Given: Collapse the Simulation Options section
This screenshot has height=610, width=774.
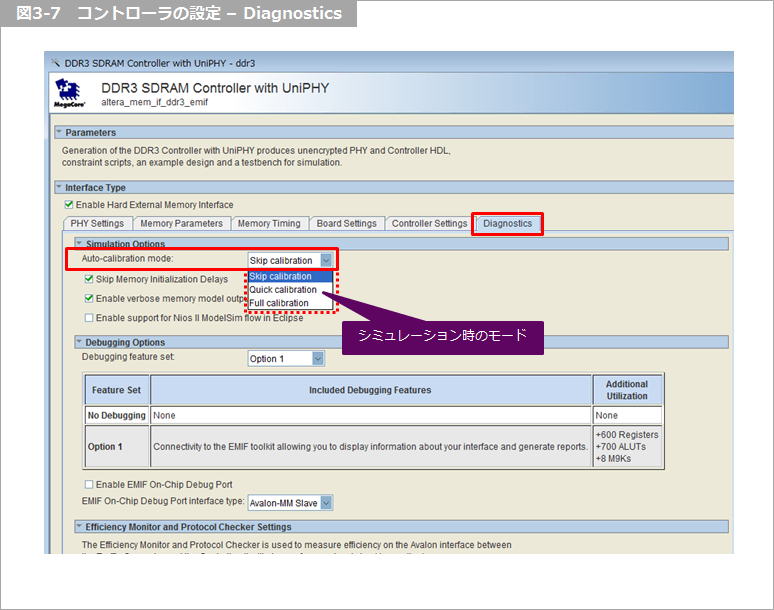Looking at the screenshot, I should (79, 244).
